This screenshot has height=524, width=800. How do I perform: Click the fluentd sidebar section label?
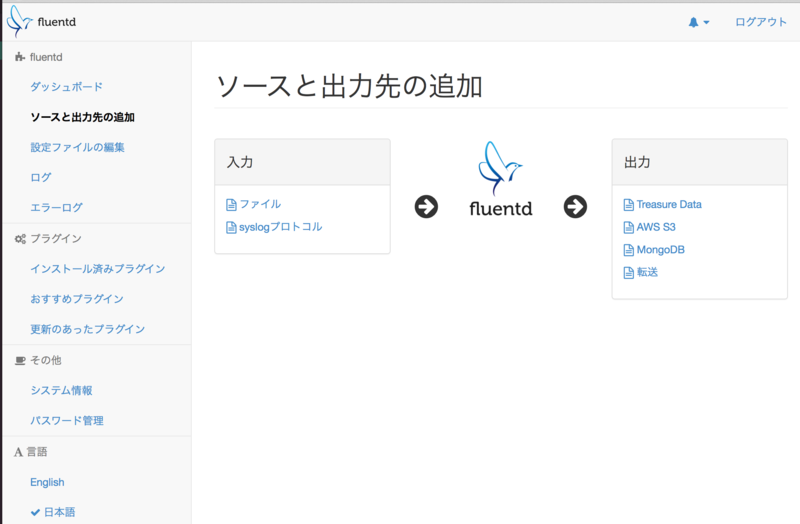46,57
